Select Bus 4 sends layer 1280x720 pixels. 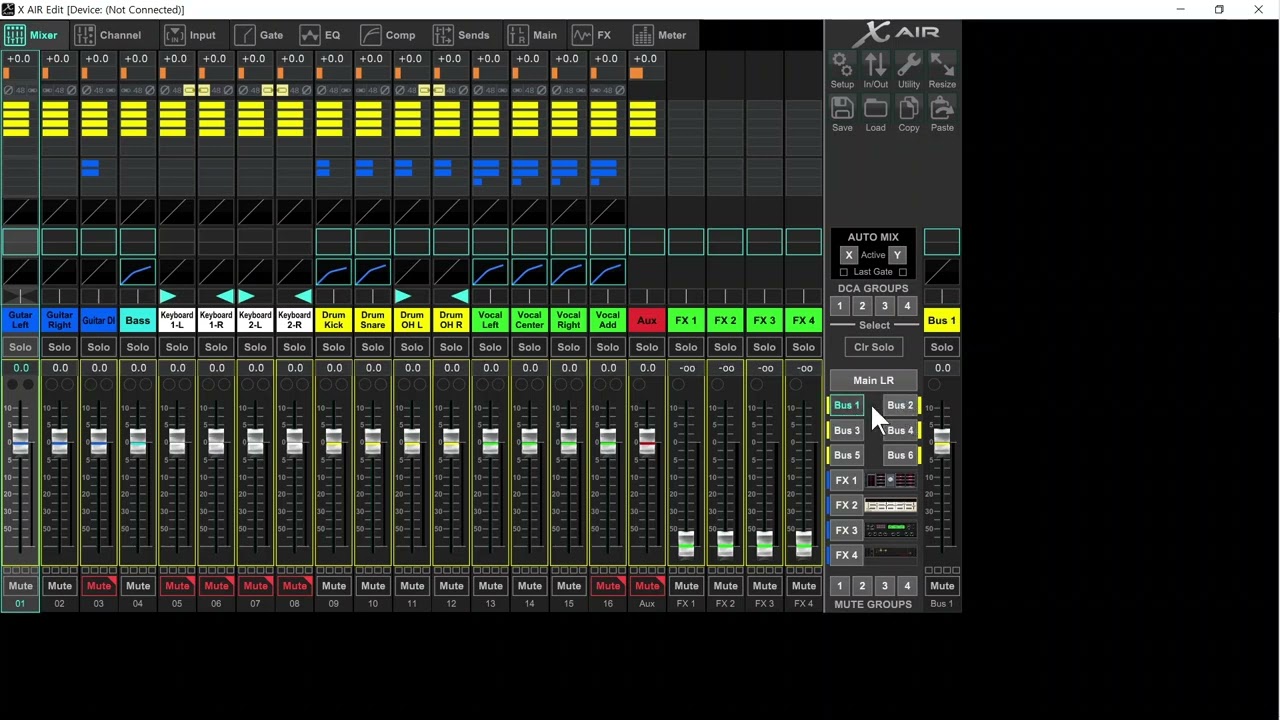coord(900,430)
